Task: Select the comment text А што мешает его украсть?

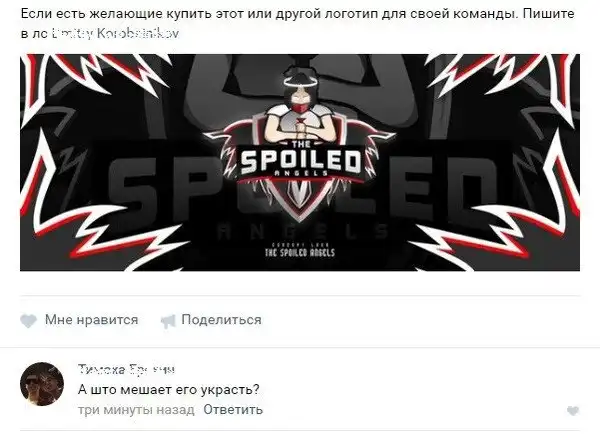Action: [169, 390]
